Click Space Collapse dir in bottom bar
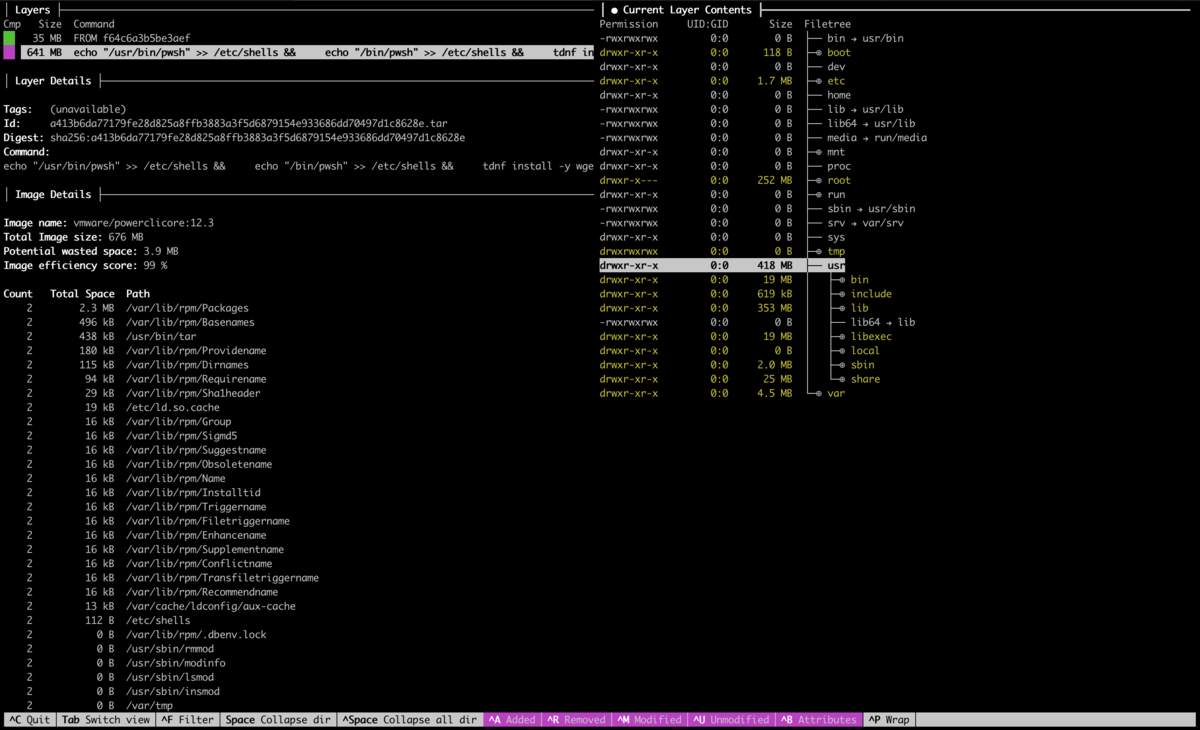The image size is (1200, 730). (278, 720)
